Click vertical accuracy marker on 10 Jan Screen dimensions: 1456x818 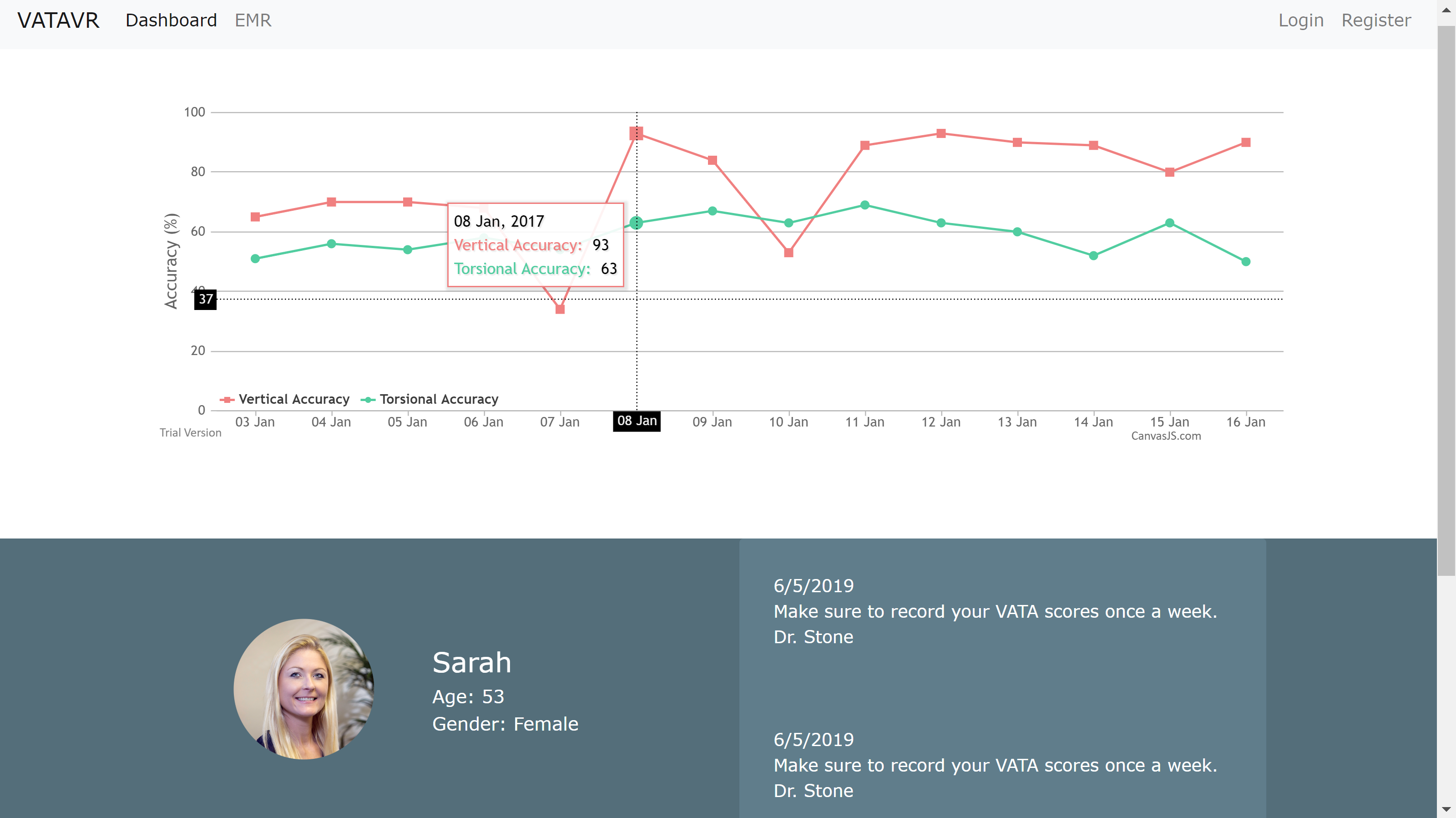pyautogui.click(x=789, y=253)
